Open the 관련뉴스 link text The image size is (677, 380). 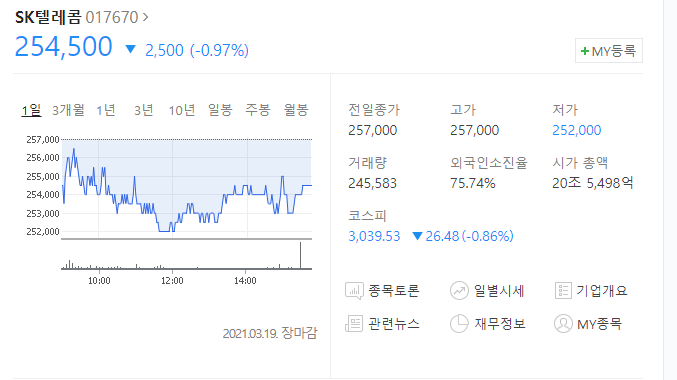[x=393, y=323]
